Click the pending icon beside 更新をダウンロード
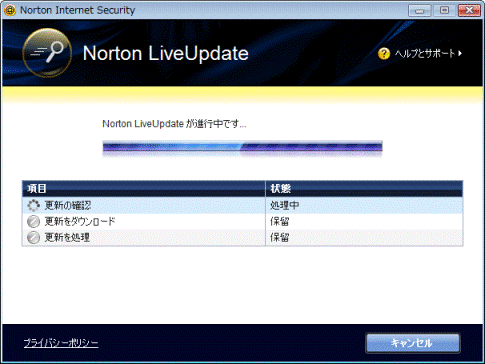The width and height of the screenshot is (485, 364). click(33, 221)
